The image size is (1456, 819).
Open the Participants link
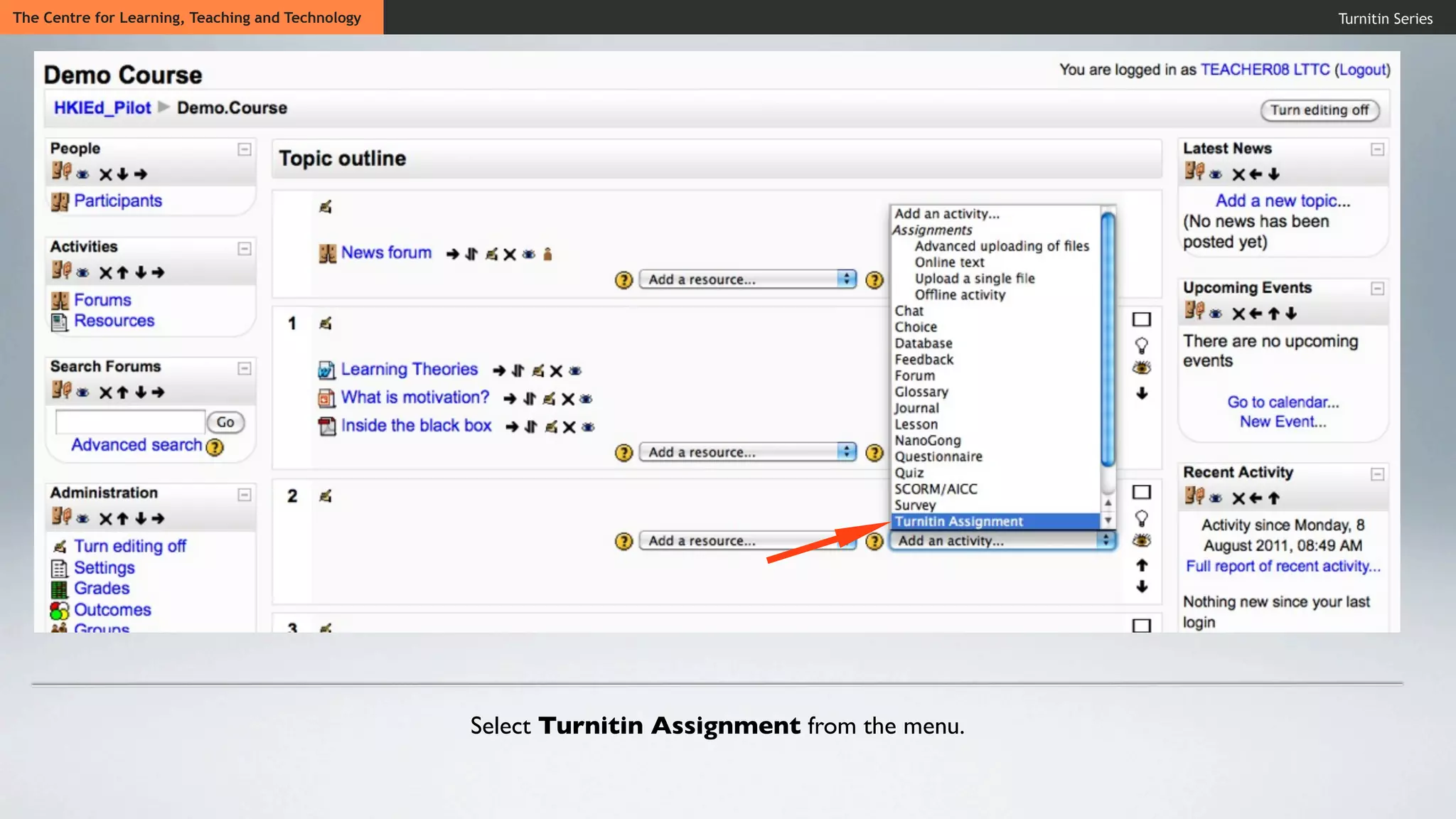(118, 201)
